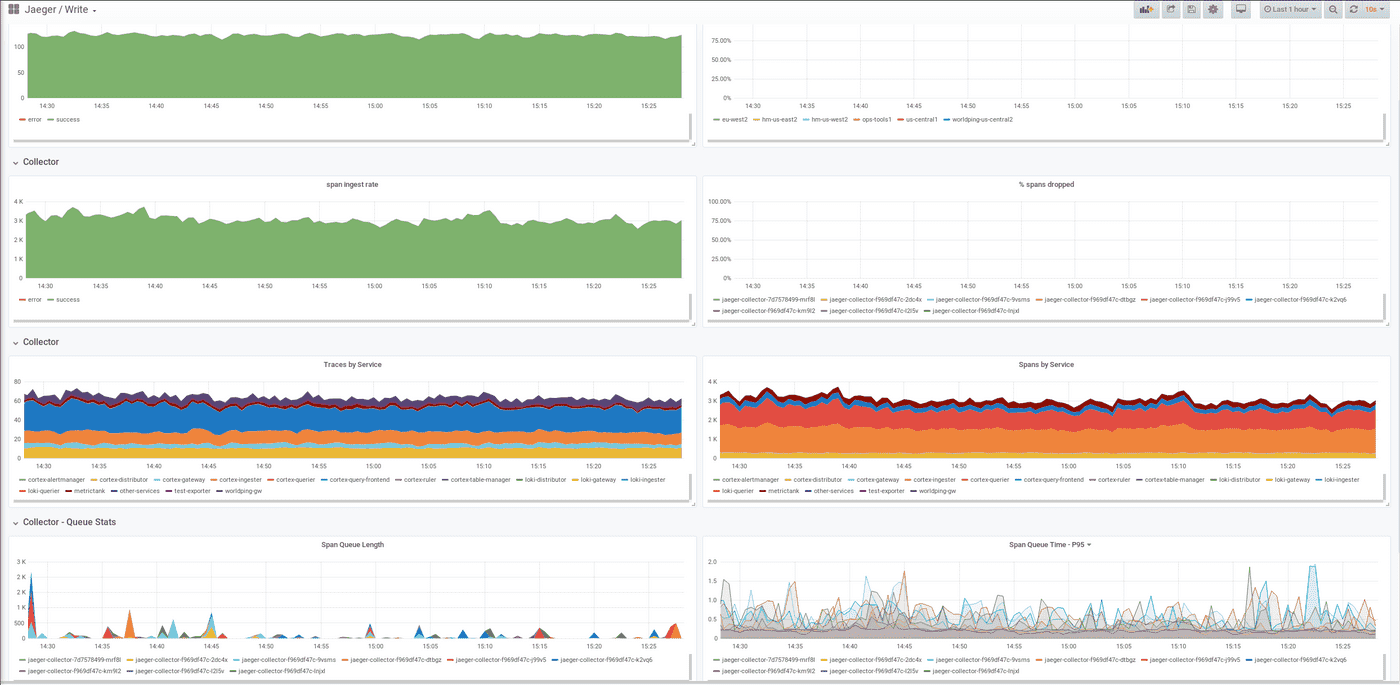The width and height of the screenshot is (1400, 685).
Task: Open the share dashboard icon
Action: point(1170,8)
